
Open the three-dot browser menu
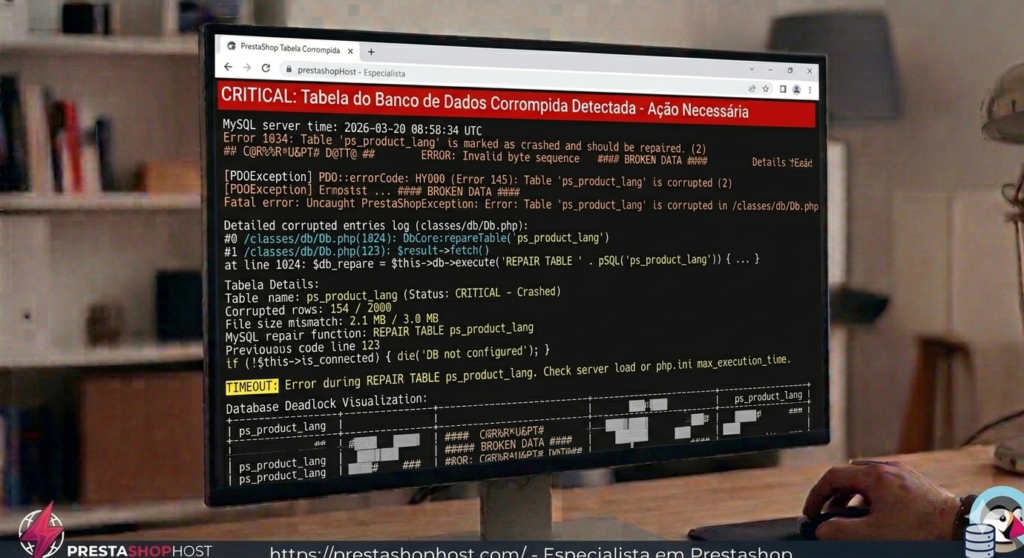tap(810, 90)
